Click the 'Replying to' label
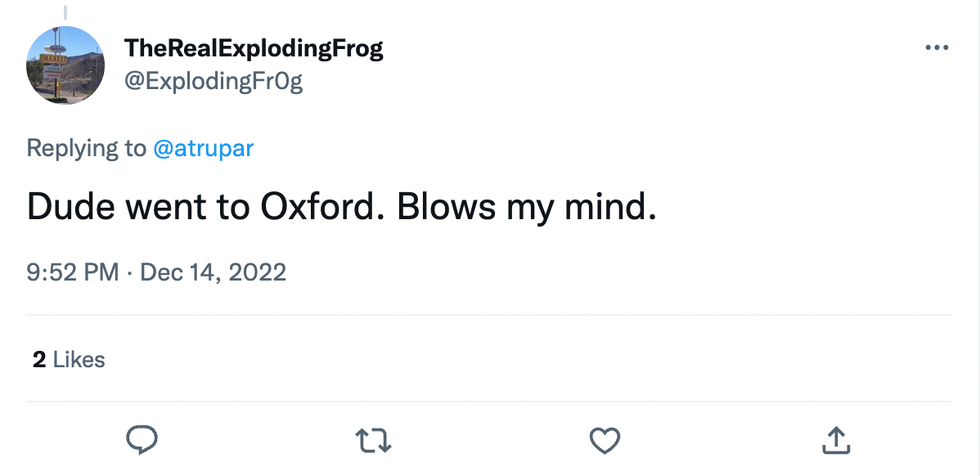Viewport: 980px width, 476px height. (86, 148)
